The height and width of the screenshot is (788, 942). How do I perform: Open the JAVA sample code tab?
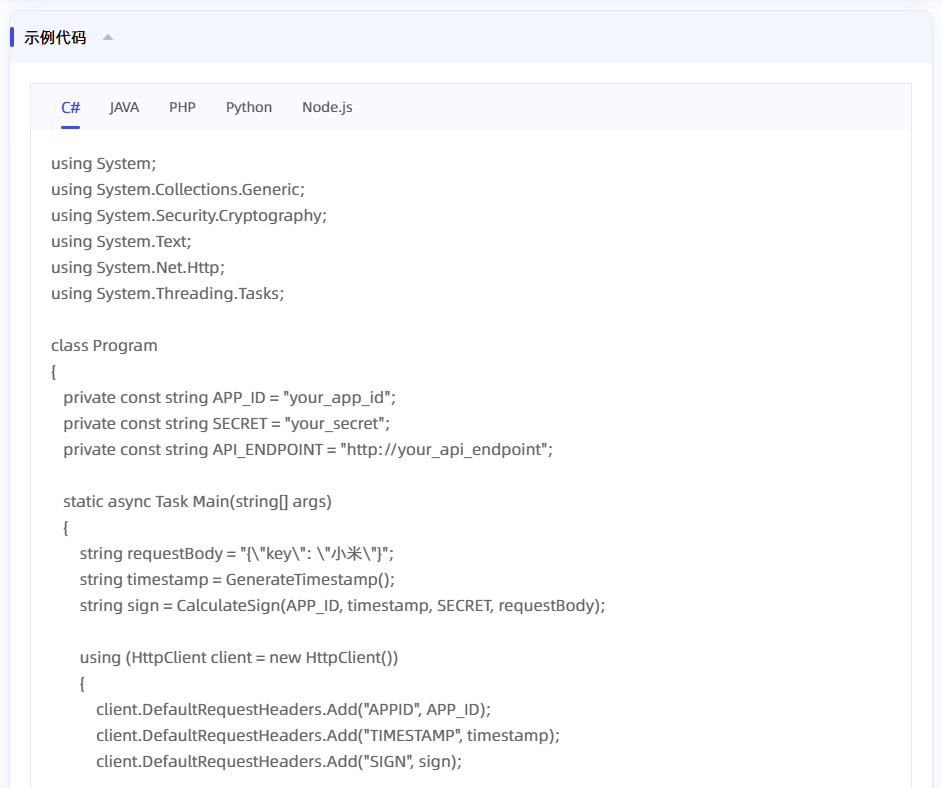tap(124, 107)
